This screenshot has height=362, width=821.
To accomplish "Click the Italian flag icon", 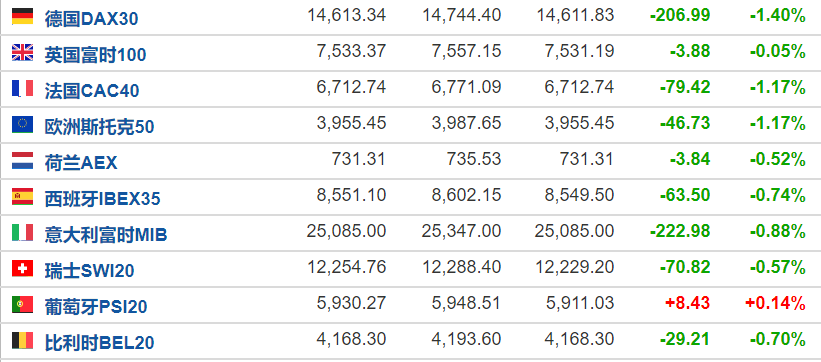I will coord(23,232).
